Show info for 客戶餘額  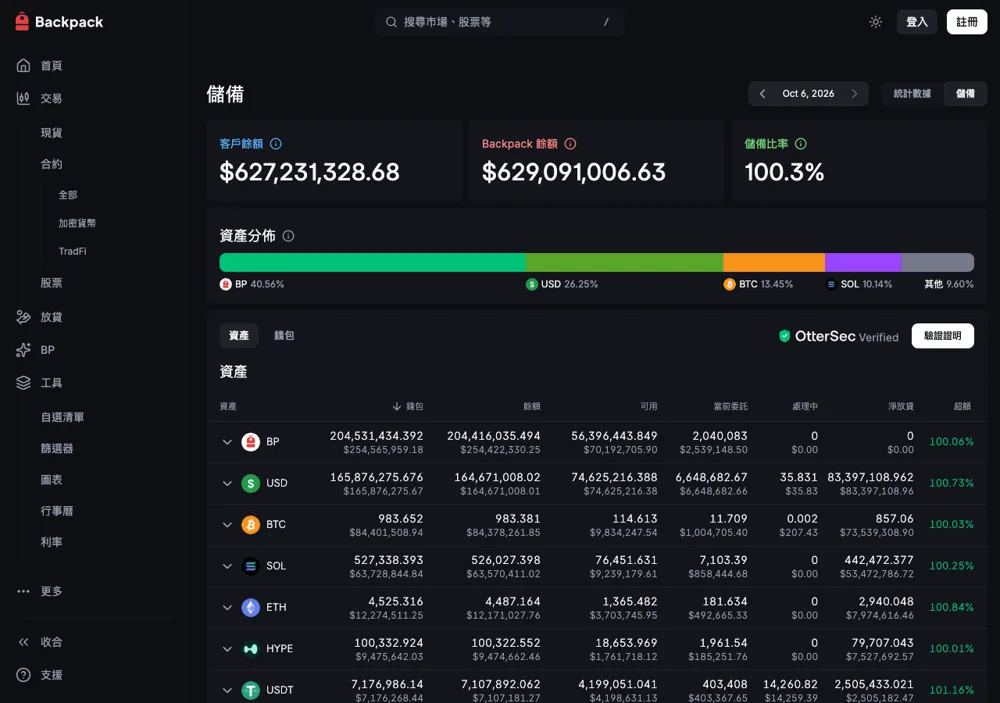pyautogui.click(x=276, y=144)
